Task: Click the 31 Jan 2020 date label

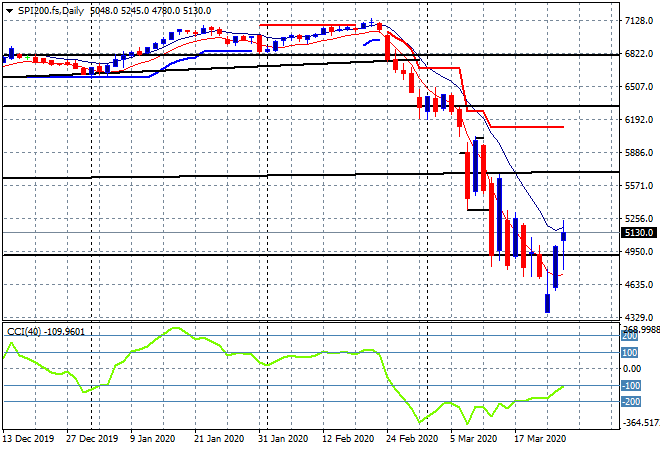Action: click(283, 439)
